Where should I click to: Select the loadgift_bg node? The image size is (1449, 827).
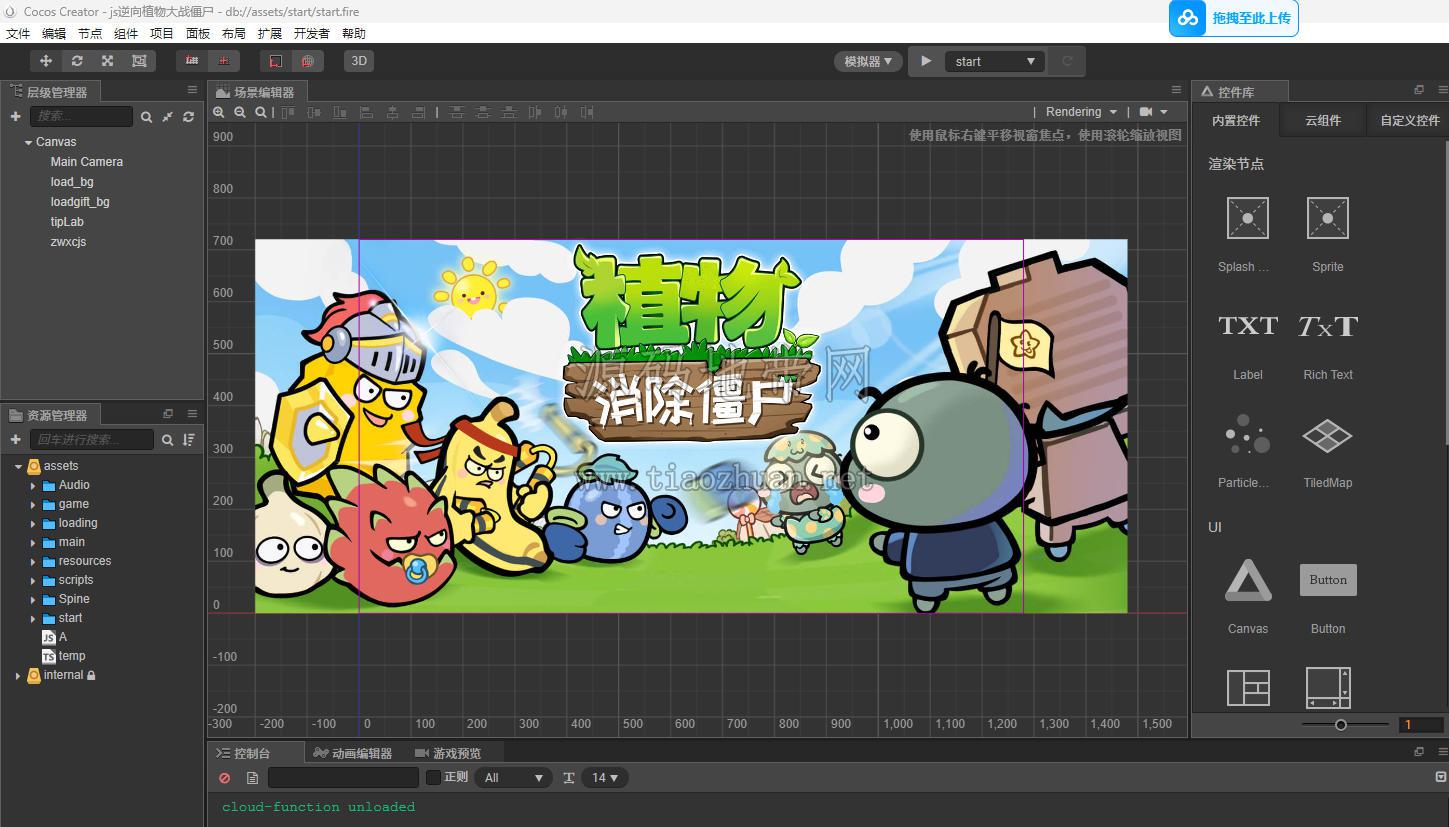coord(80,202)
